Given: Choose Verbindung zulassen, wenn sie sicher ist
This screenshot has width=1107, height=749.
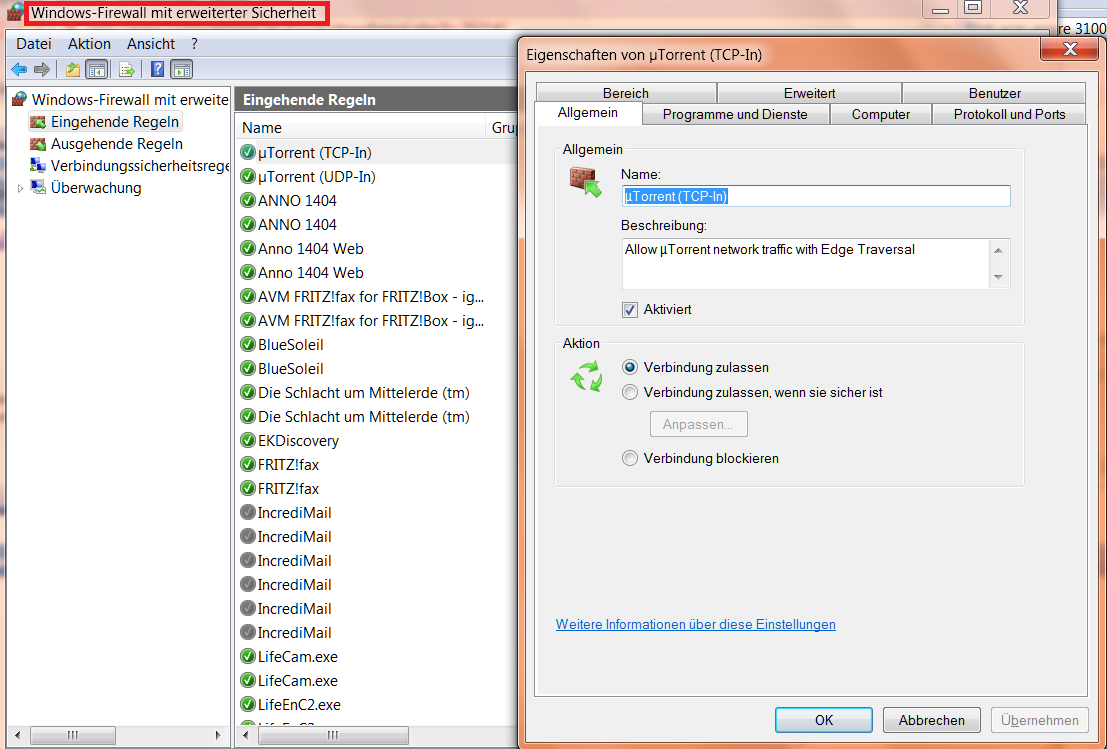Looking at the screenshot, I should coord(630,393).
